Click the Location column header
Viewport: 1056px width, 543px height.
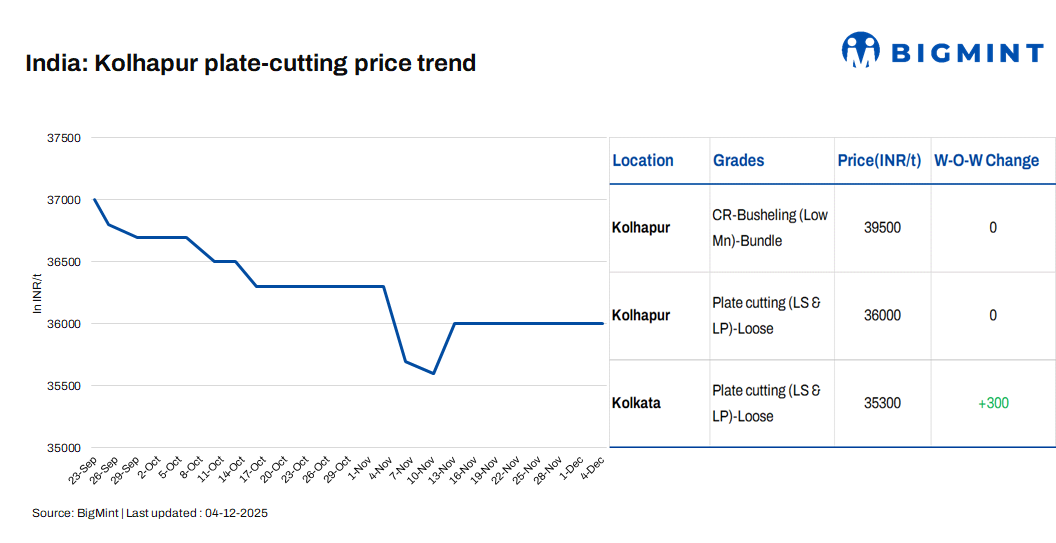point(643,161)
